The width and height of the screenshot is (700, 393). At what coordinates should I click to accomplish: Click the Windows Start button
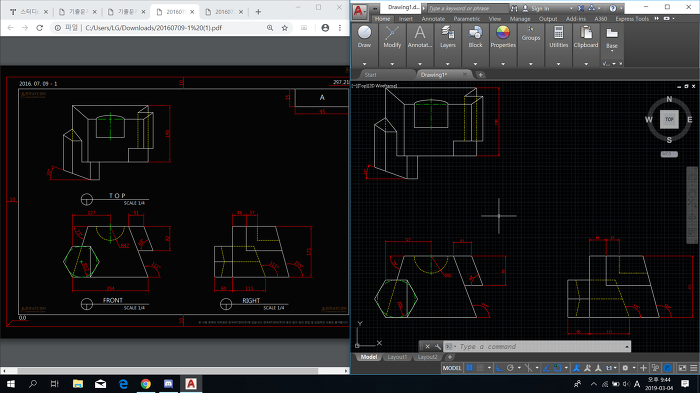[x=11, y=384]
